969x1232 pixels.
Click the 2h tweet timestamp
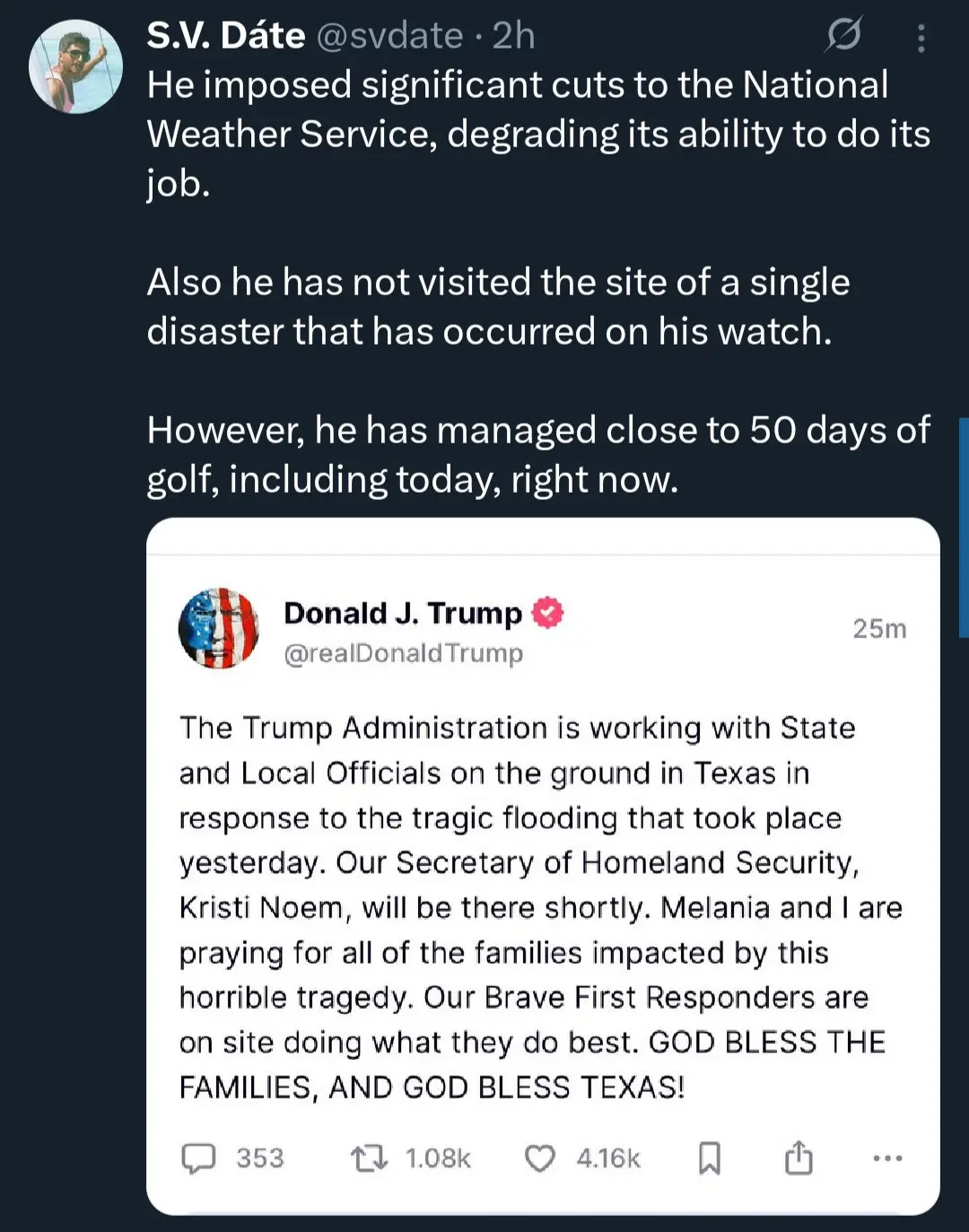(514, 36)
